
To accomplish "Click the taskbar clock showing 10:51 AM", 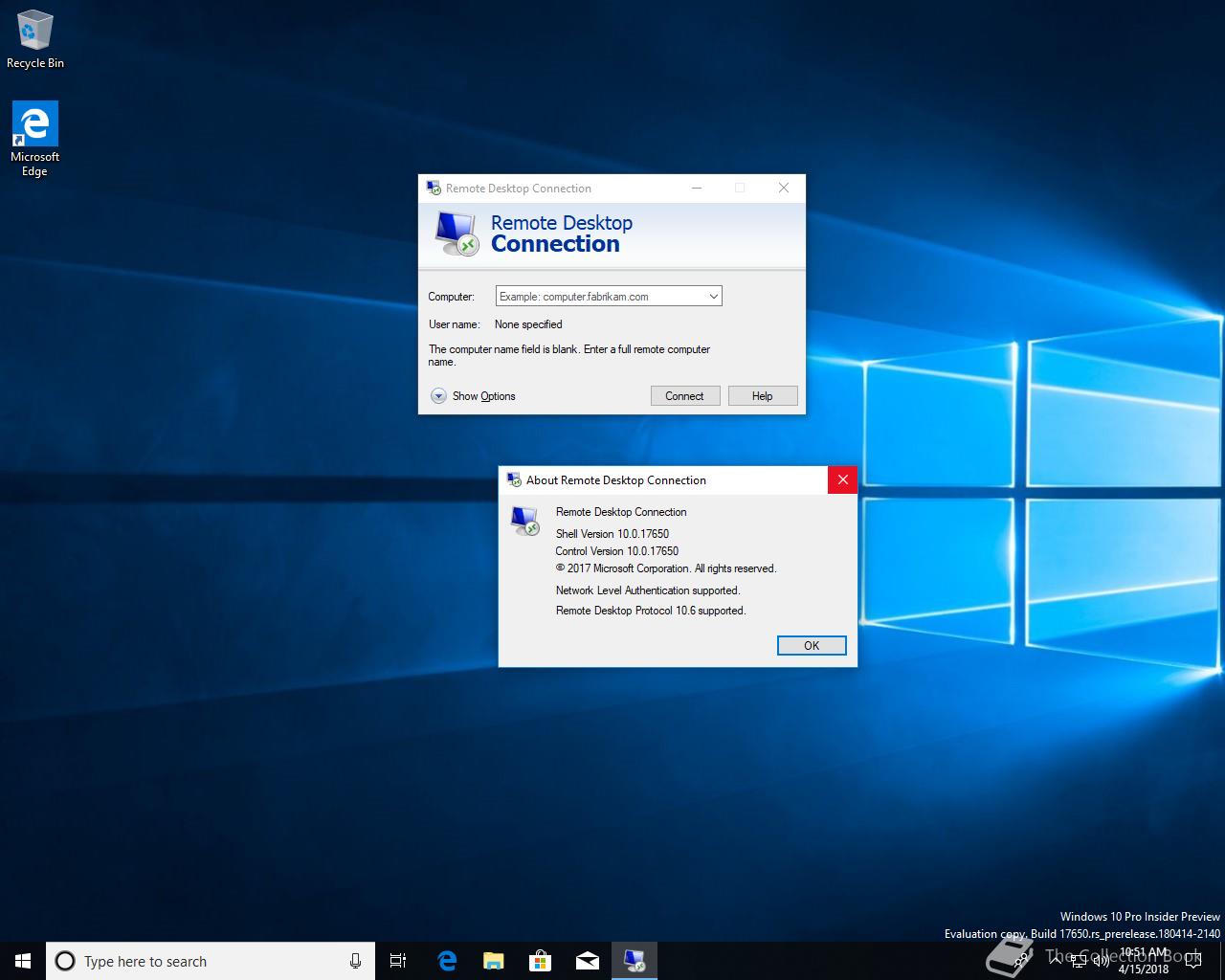I will tap(1144, 961).
